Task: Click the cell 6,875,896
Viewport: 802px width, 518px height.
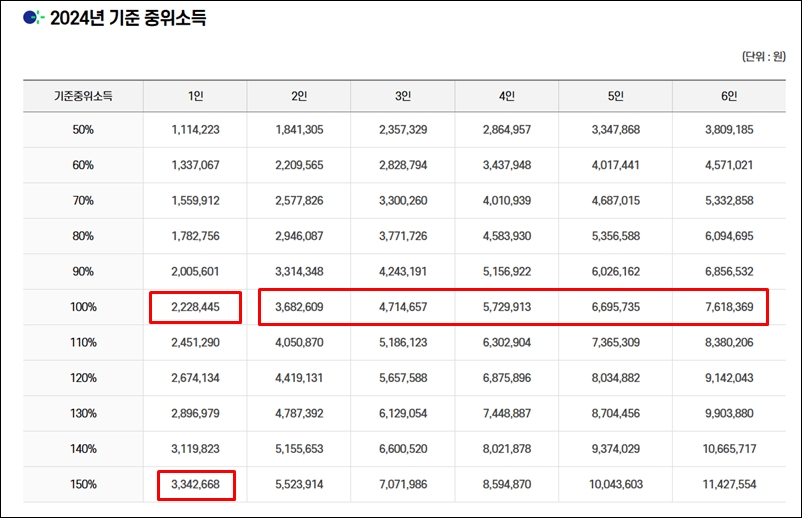Action: [507, 378]
